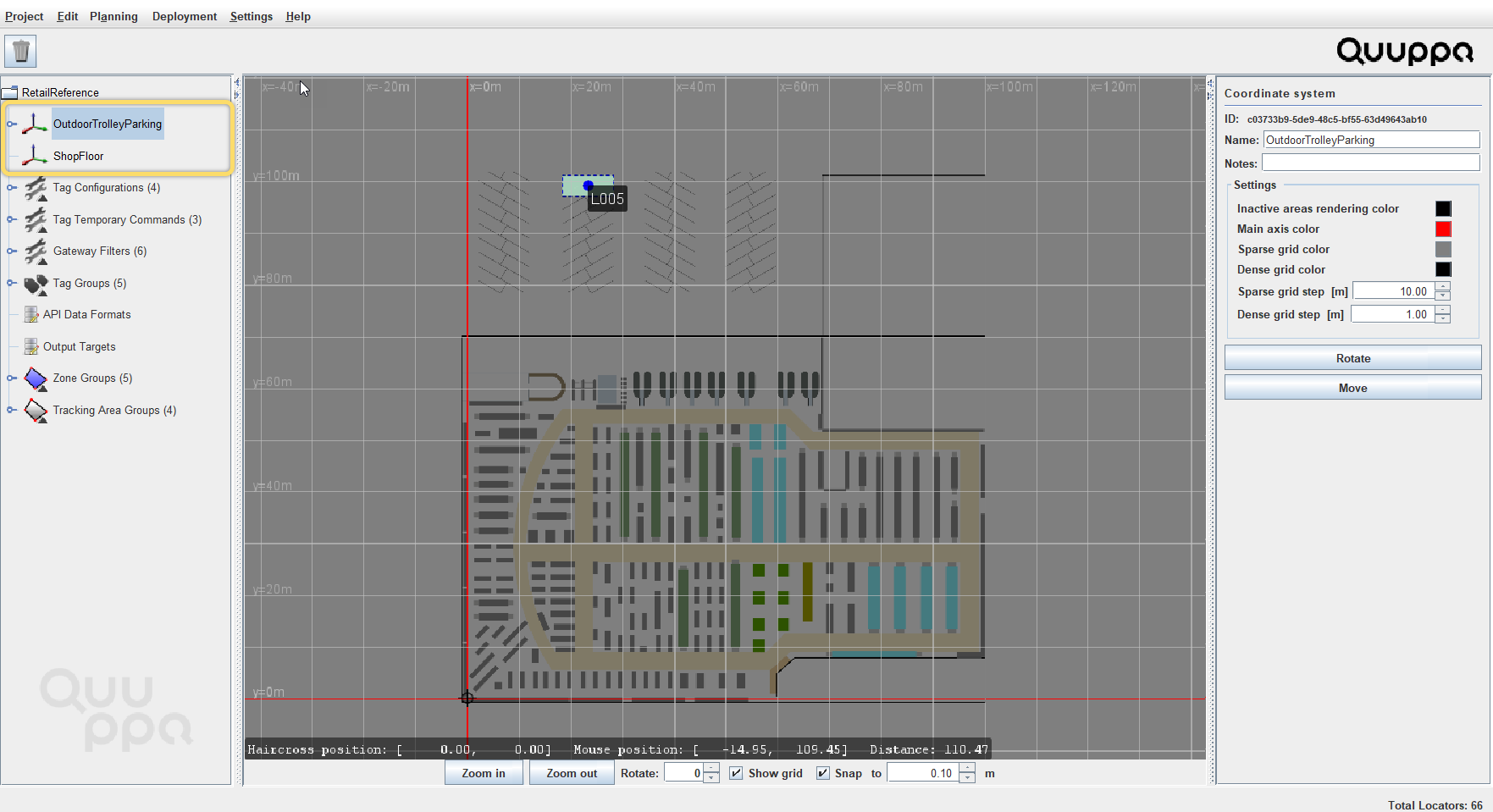Click the L005 locator label
Screen dimensions: 1493x812
(607, 199)
